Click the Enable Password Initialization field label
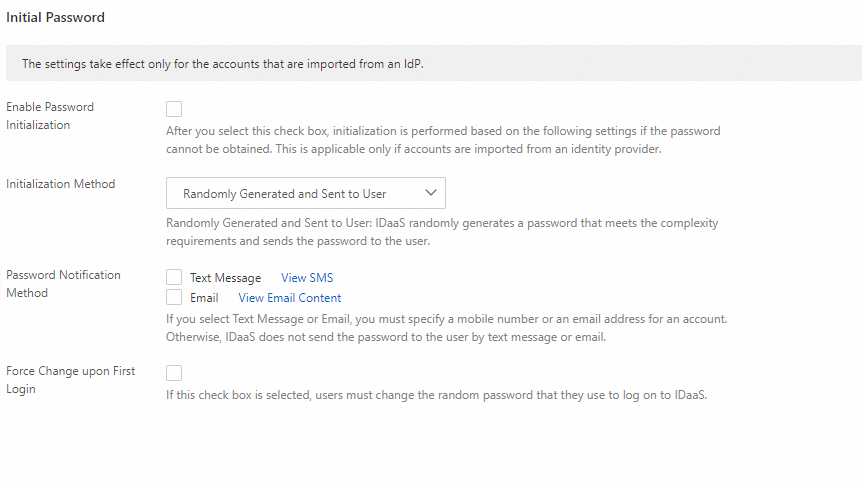This screenshot has width=862, height=486. point(50,116)
